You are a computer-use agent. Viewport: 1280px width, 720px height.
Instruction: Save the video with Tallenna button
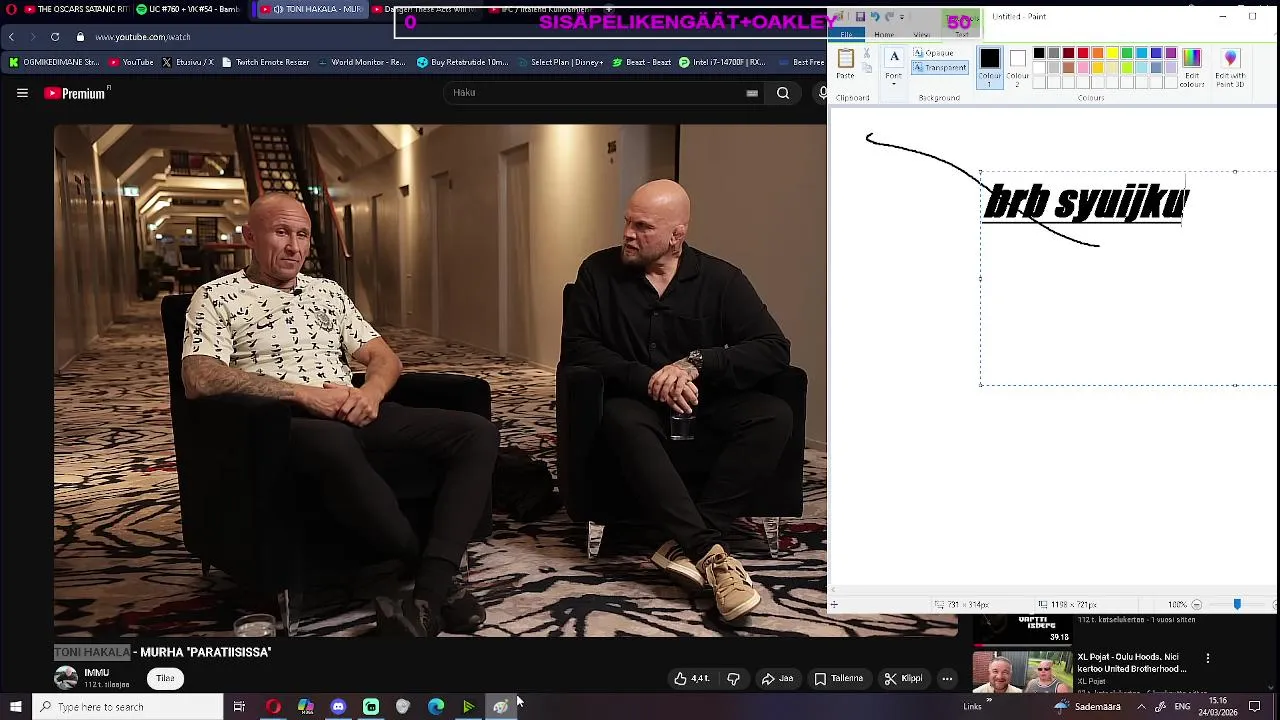click(838, 678)
